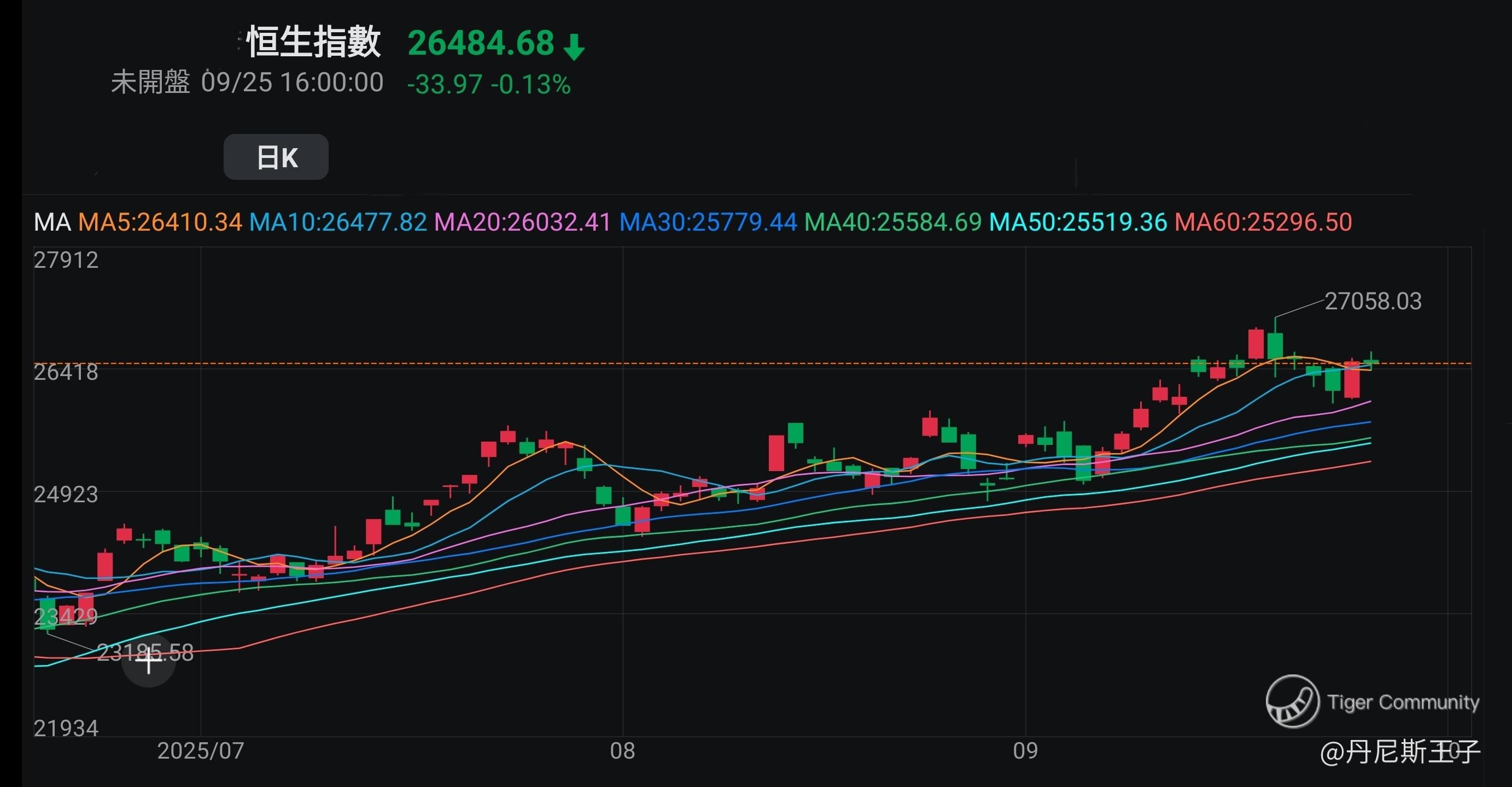
Task: Click the dotted handle left of 恒生指數
Action: point(239,42)
